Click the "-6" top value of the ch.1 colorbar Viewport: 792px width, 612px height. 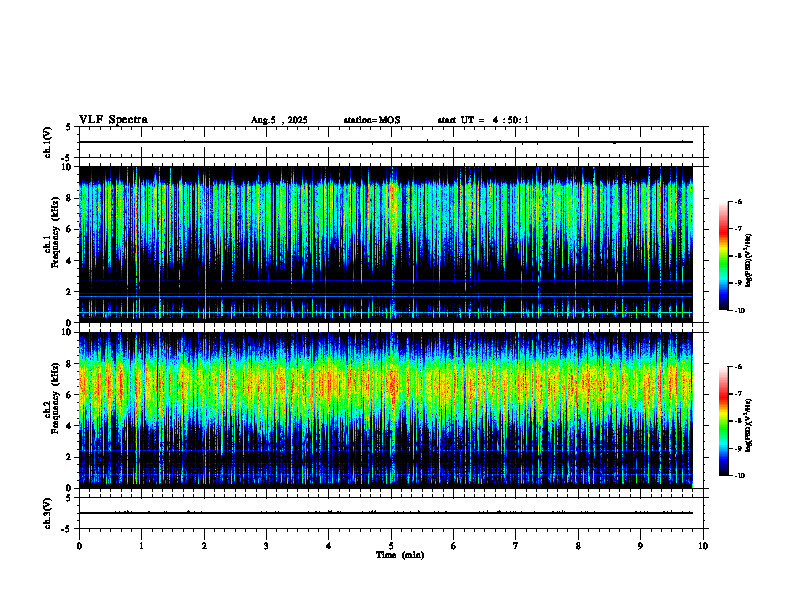click(738, 201)
